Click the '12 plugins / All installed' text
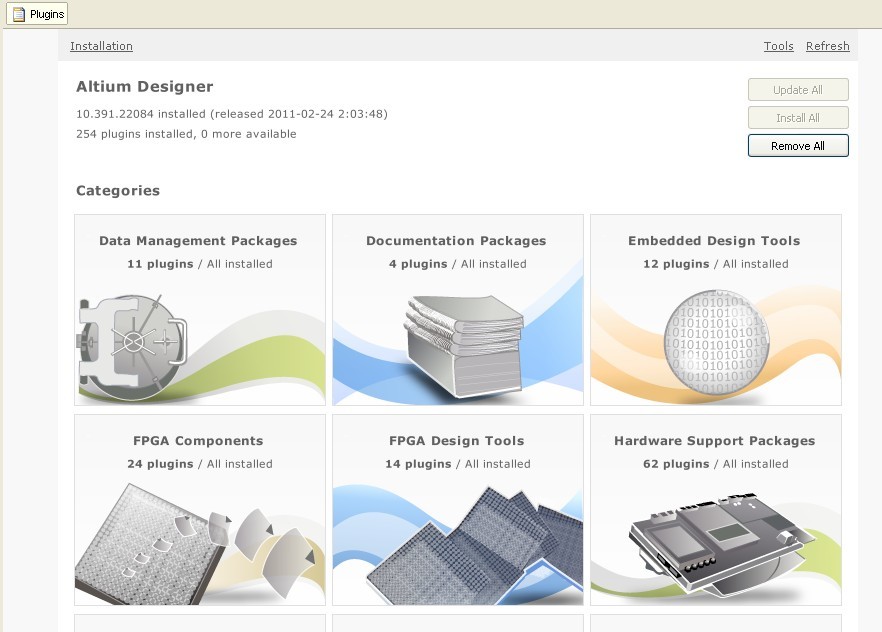 (x=716, y=264)
